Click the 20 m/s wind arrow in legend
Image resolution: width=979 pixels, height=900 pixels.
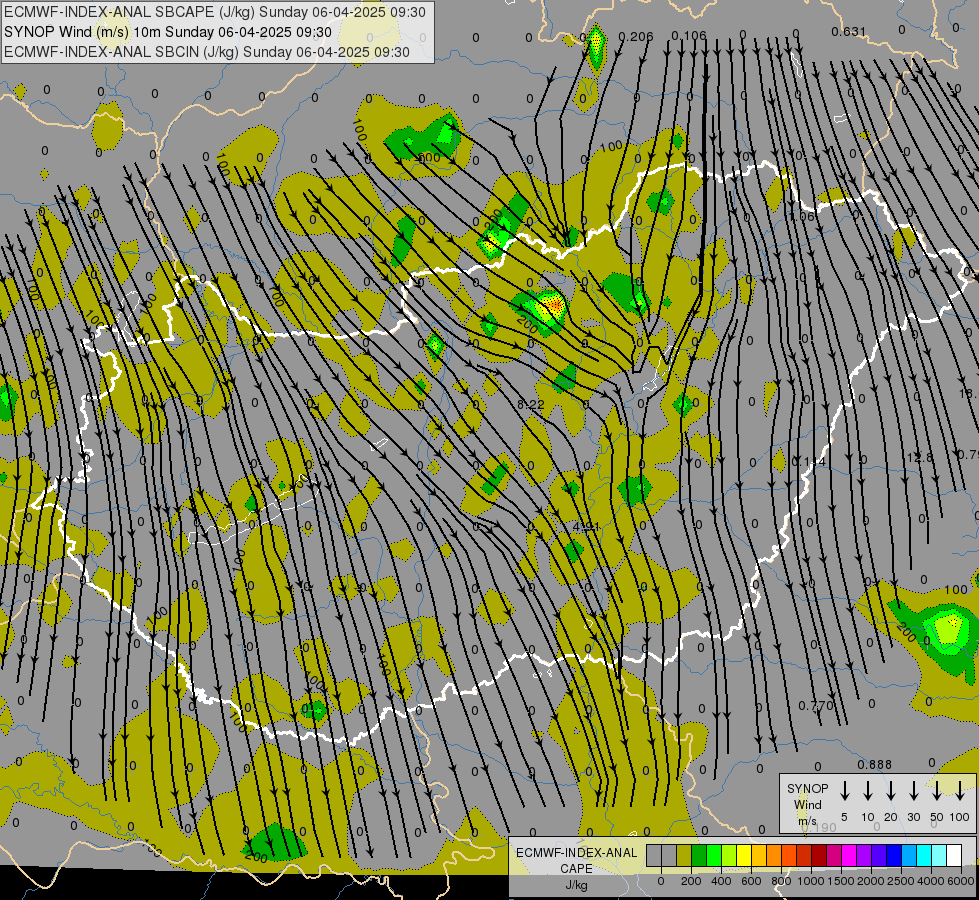click(891, 791)
